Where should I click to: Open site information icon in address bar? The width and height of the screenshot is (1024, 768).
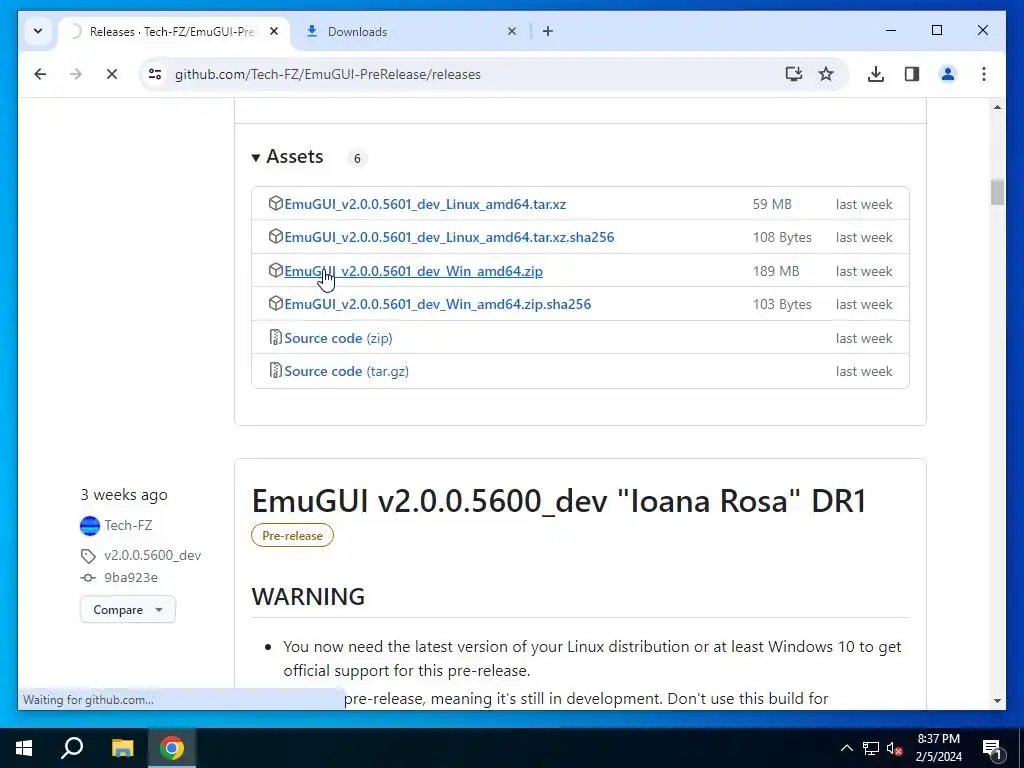[x=155, y=74]
